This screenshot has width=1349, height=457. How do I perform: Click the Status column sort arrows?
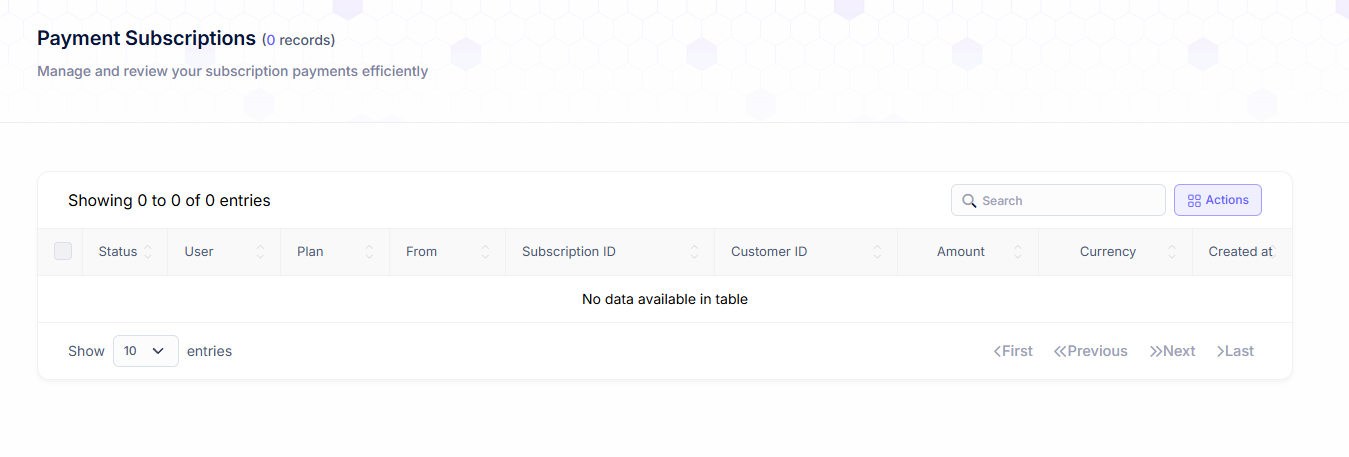pos(148,252)
